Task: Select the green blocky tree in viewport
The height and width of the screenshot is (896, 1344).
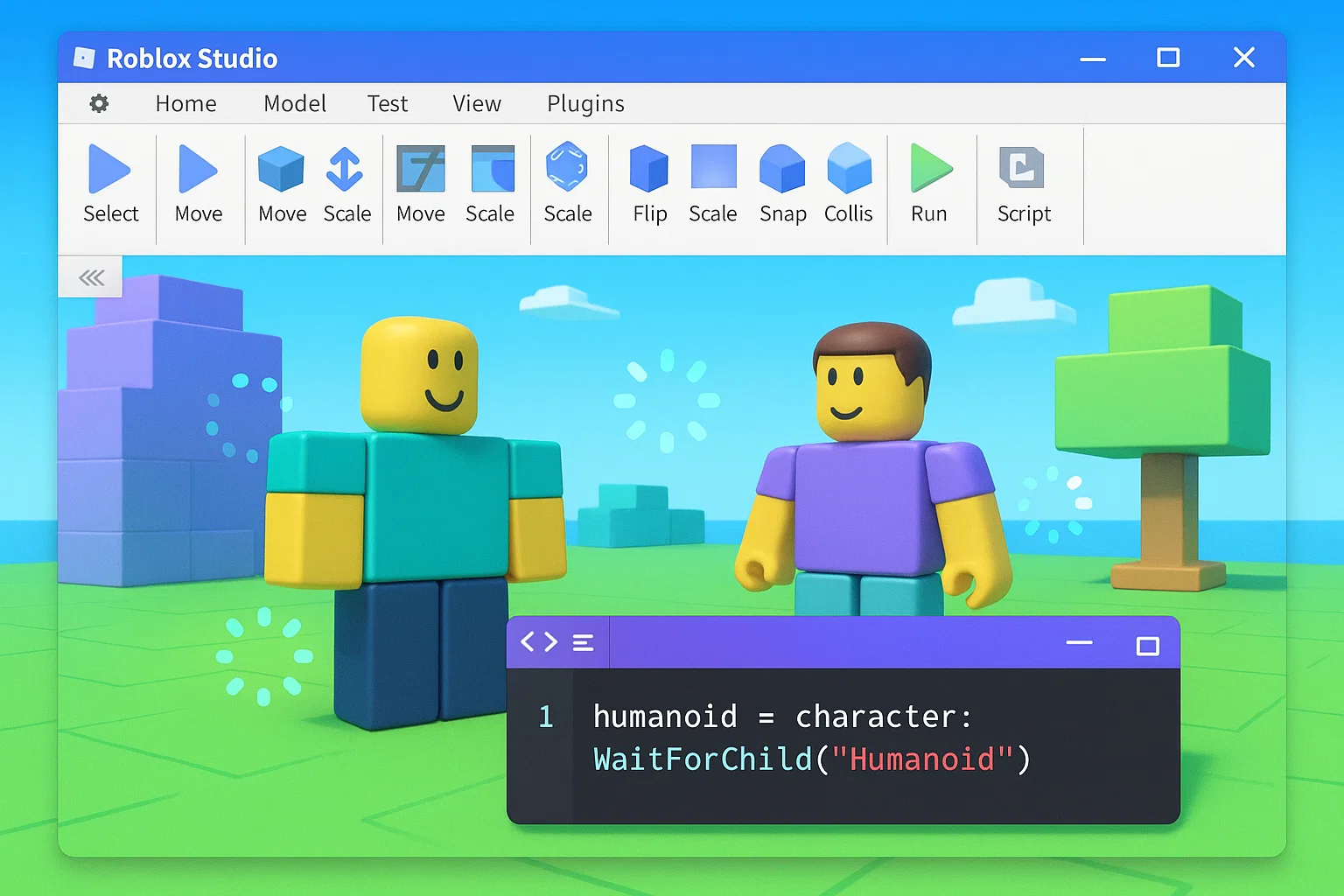Action: pos(1163,437)
